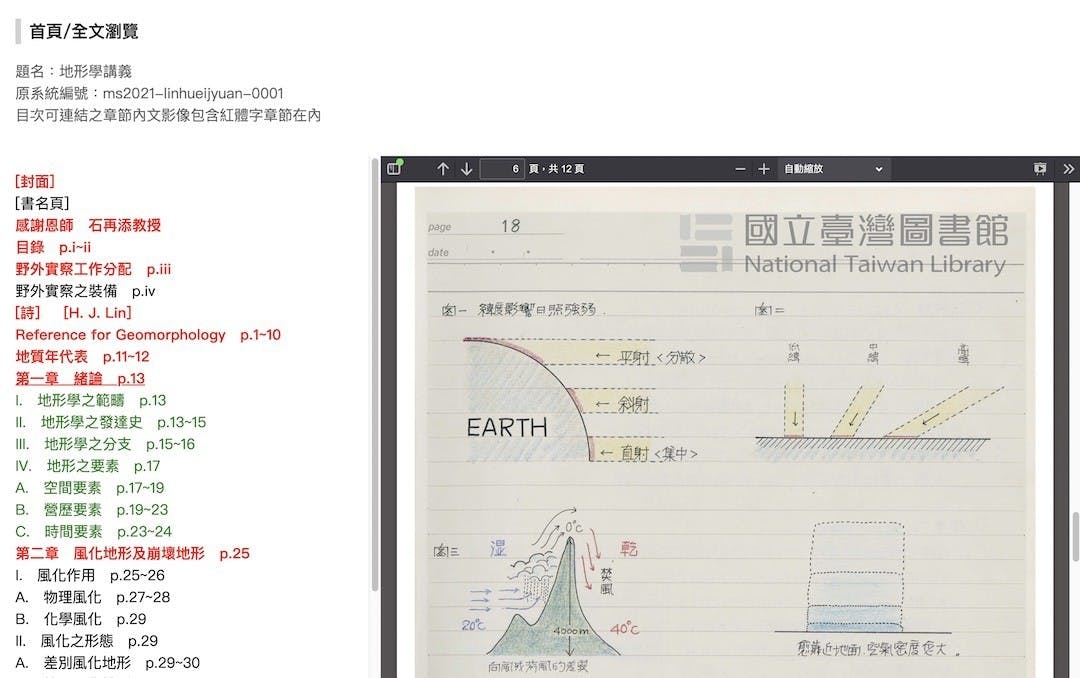The width and height of the screenshot is (1080, 678).
Task: Zoom in the PDF document
Action: pyautogui.click(x=763, y=169)
